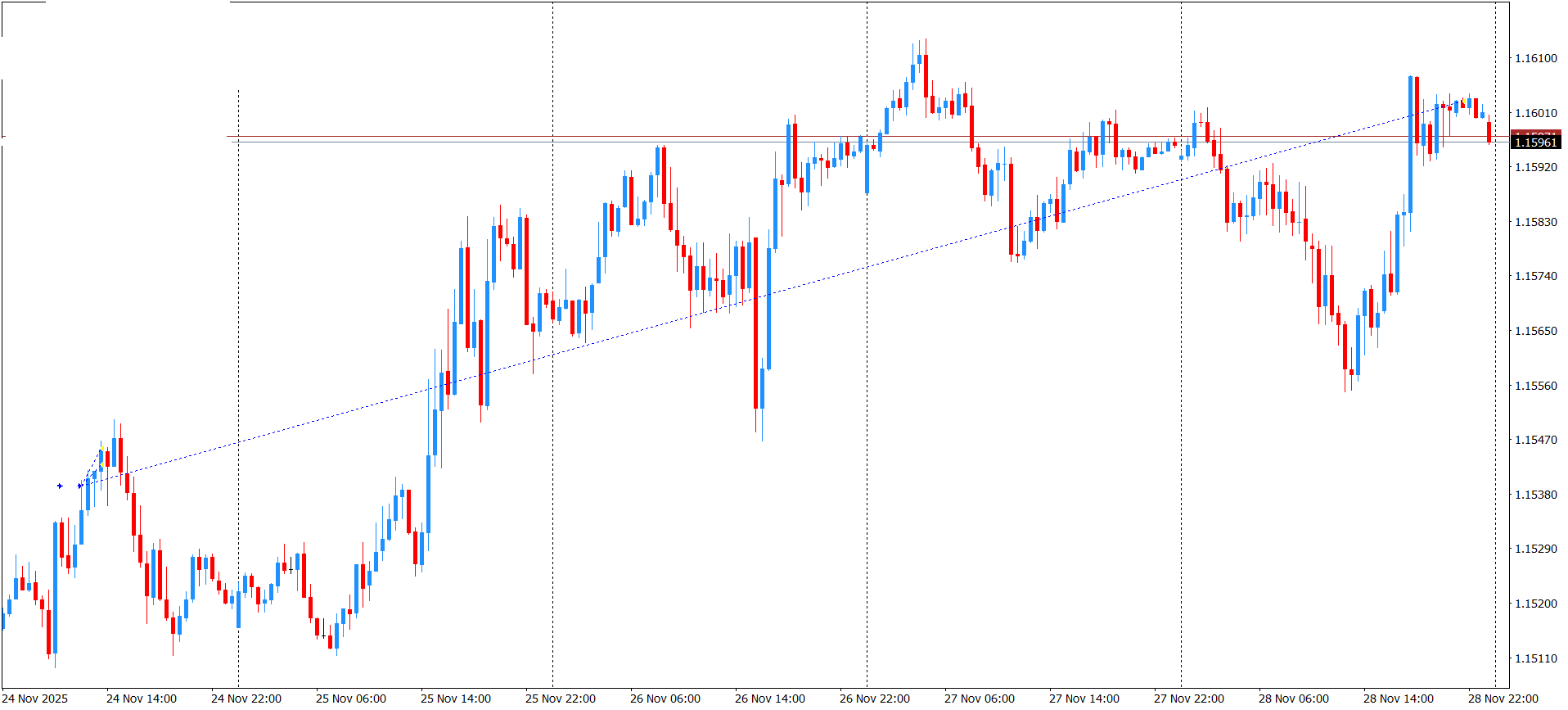Select the 28 Nov 14:00 time label

[x=1399, y=699]
